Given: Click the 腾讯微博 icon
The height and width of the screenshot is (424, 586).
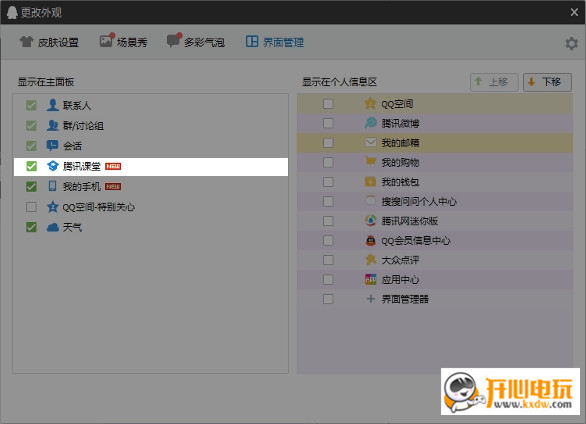Looking at the screenshot, I should 370,123.
